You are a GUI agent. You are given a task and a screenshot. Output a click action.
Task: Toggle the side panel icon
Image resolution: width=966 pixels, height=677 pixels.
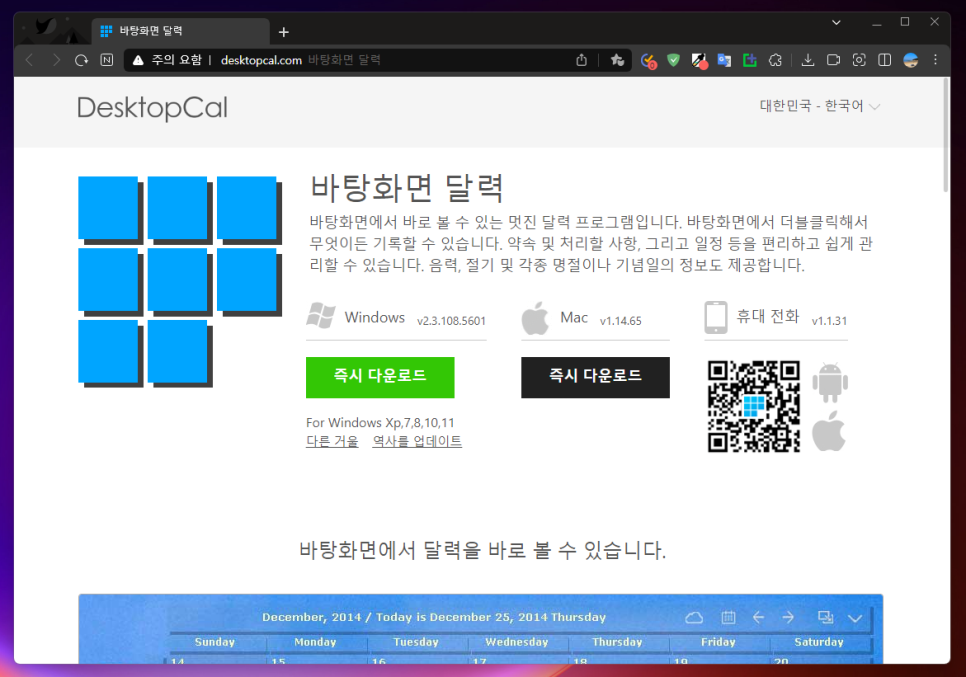pos(885,60)
